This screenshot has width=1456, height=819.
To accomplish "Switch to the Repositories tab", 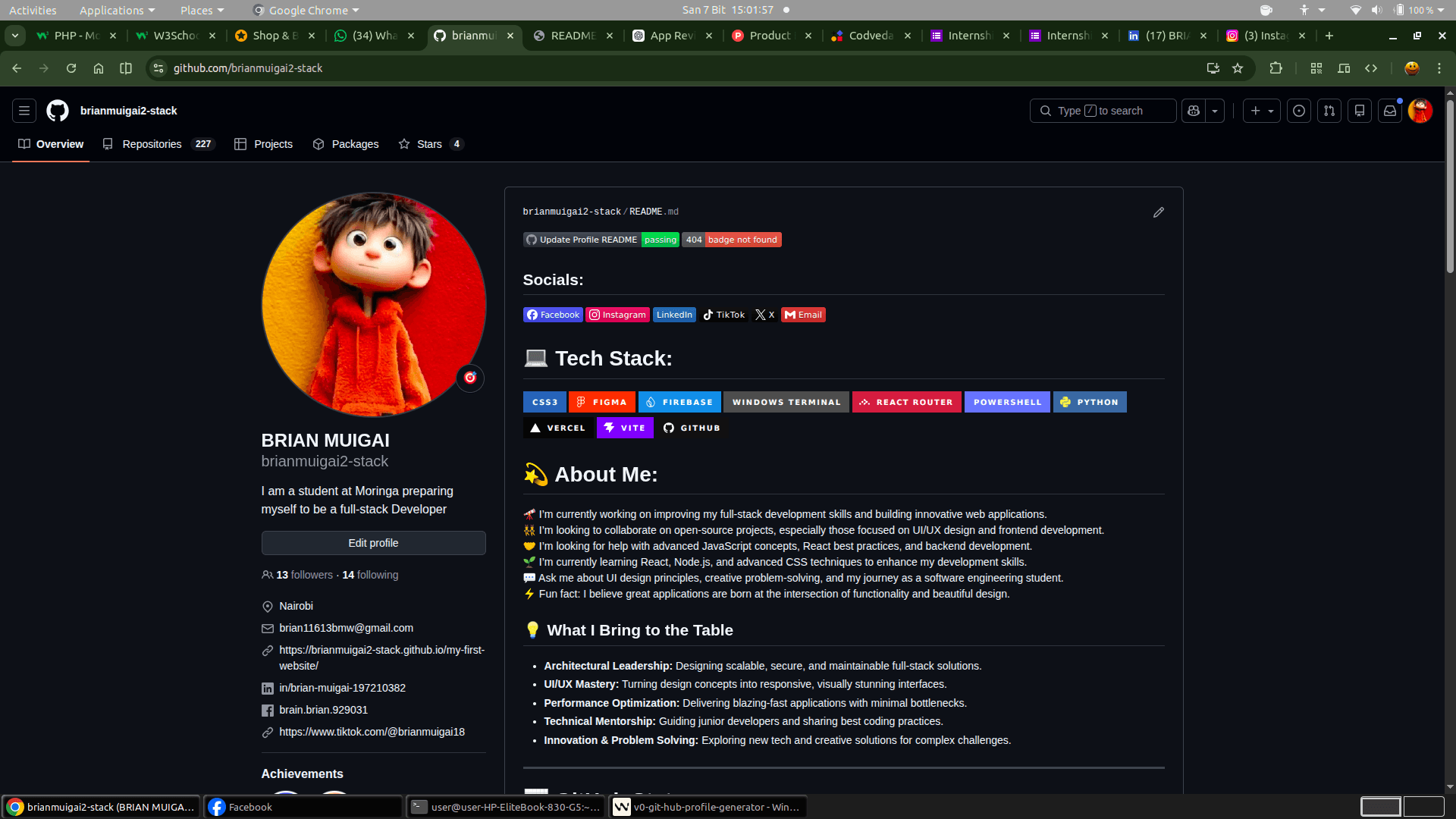I will [151, 144].
